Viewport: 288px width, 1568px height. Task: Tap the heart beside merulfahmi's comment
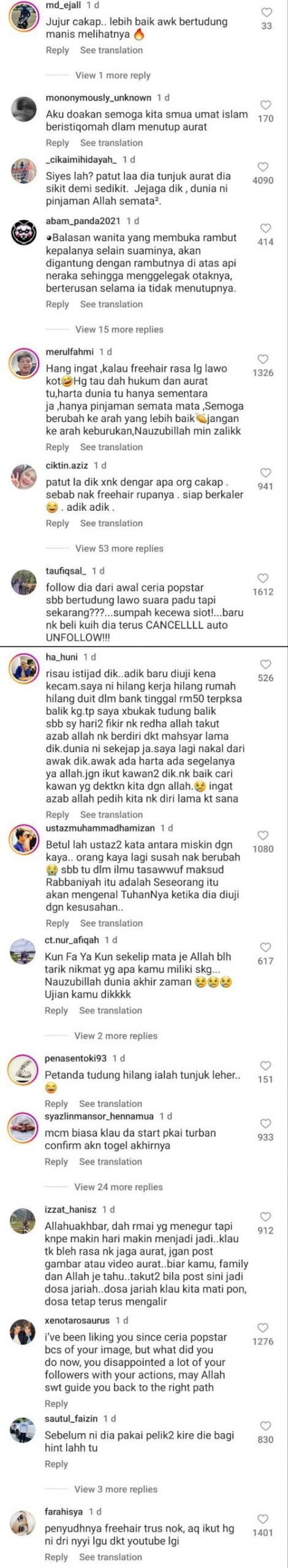click(263, 359)
